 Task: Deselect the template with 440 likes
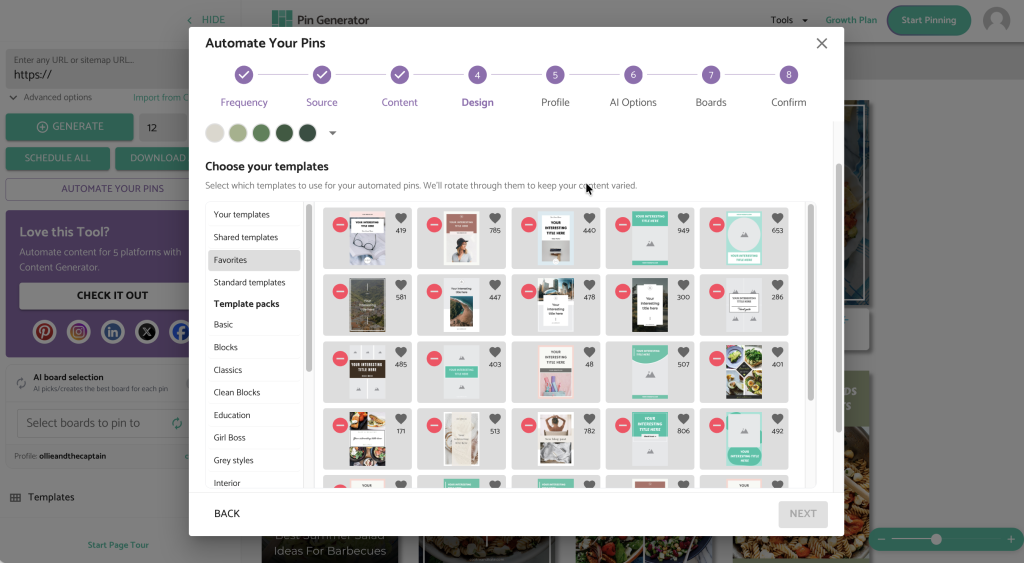point(528,225)
